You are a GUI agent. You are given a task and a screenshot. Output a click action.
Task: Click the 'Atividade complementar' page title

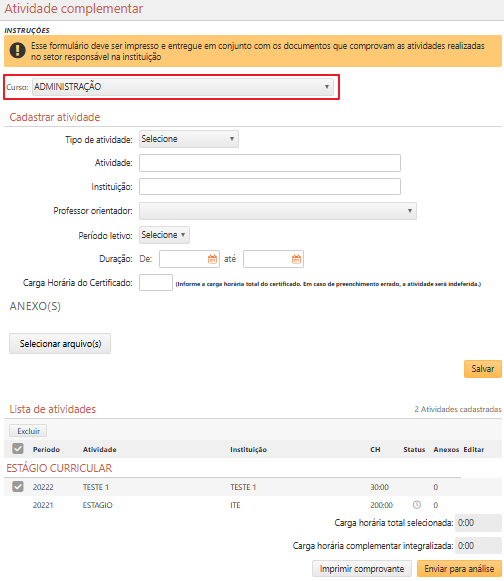click(x=74, y=9)
